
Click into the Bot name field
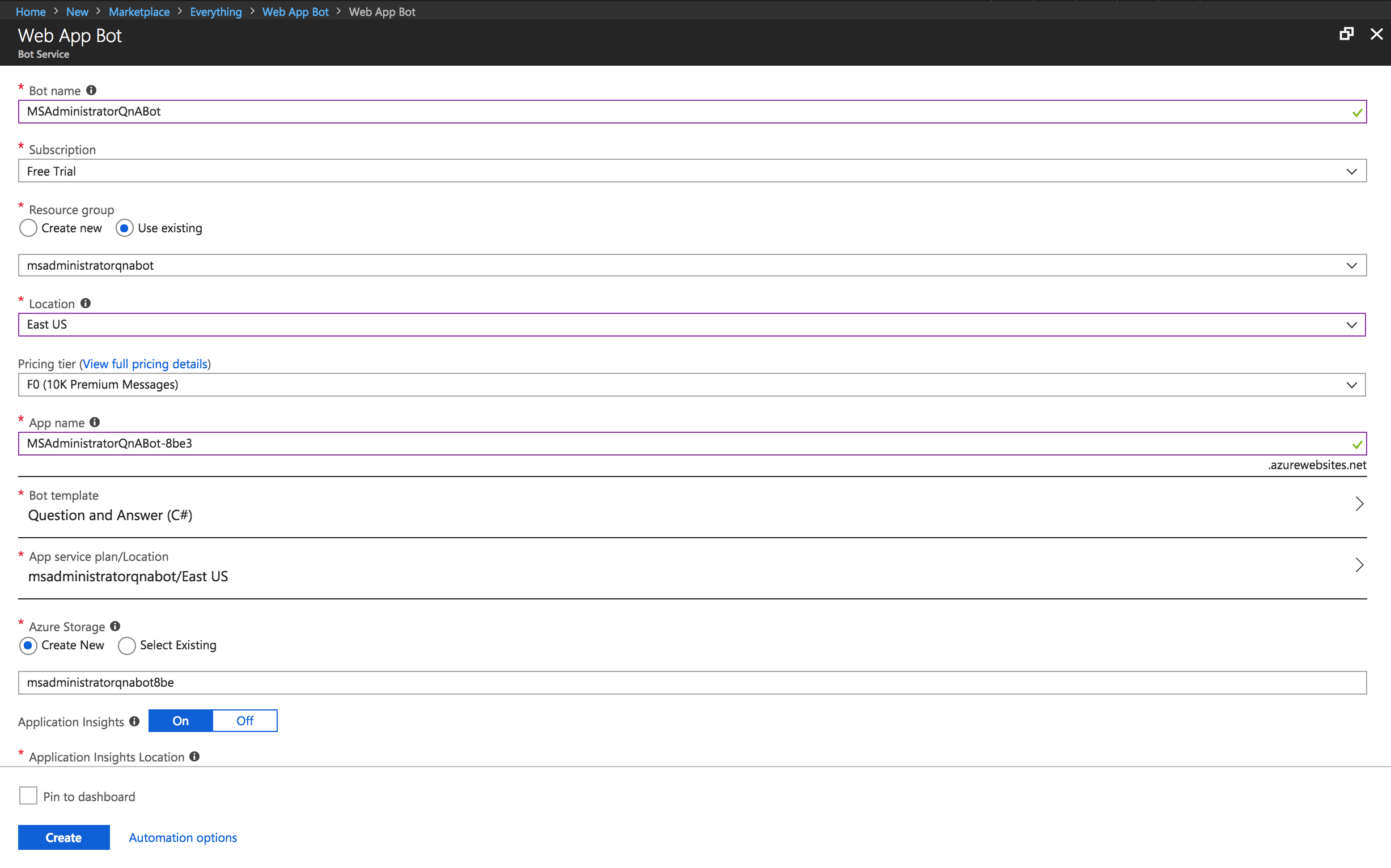click(692, 112)
